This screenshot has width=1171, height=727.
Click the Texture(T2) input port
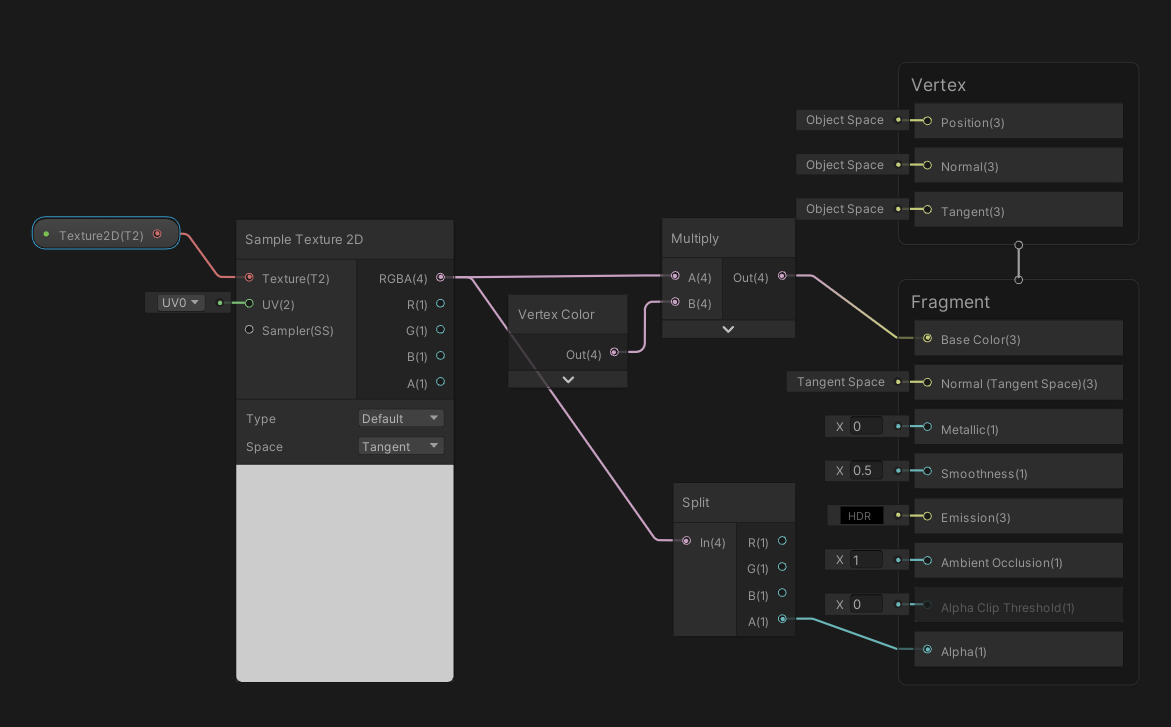[249, 277]
